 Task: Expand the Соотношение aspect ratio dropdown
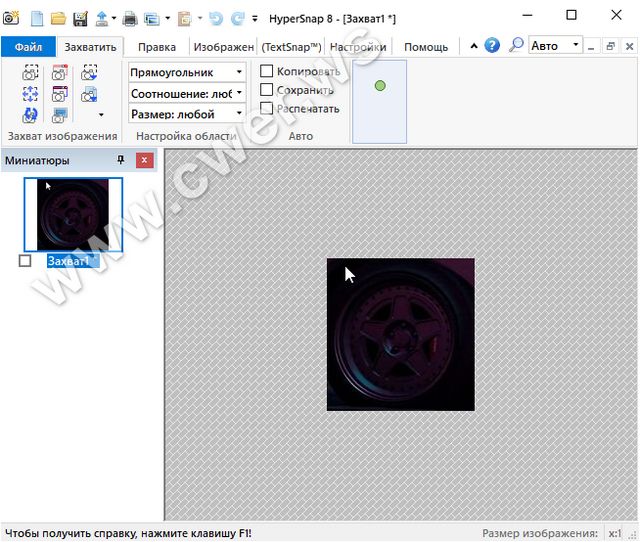pyautogui.click(x=186, y=93)
